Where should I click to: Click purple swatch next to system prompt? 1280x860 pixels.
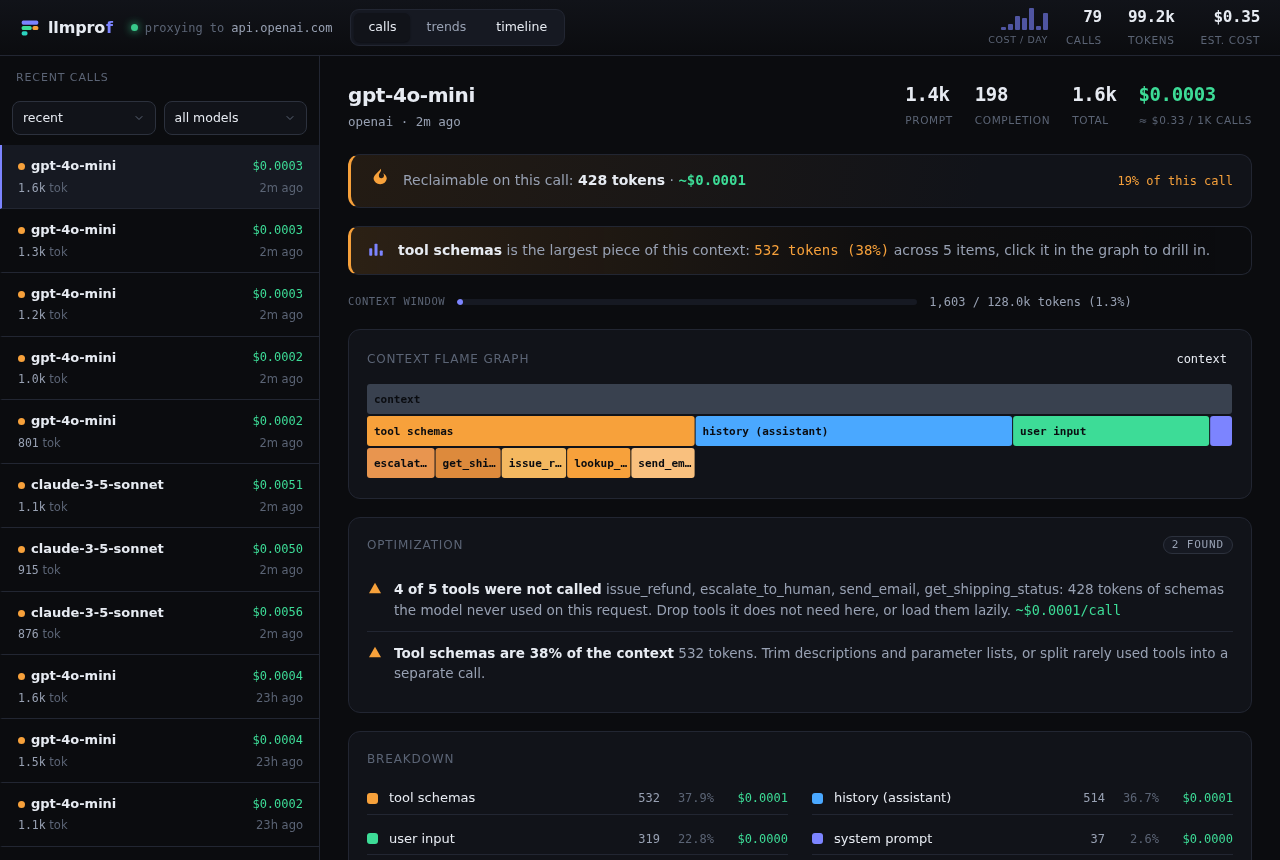click(817, 839)
